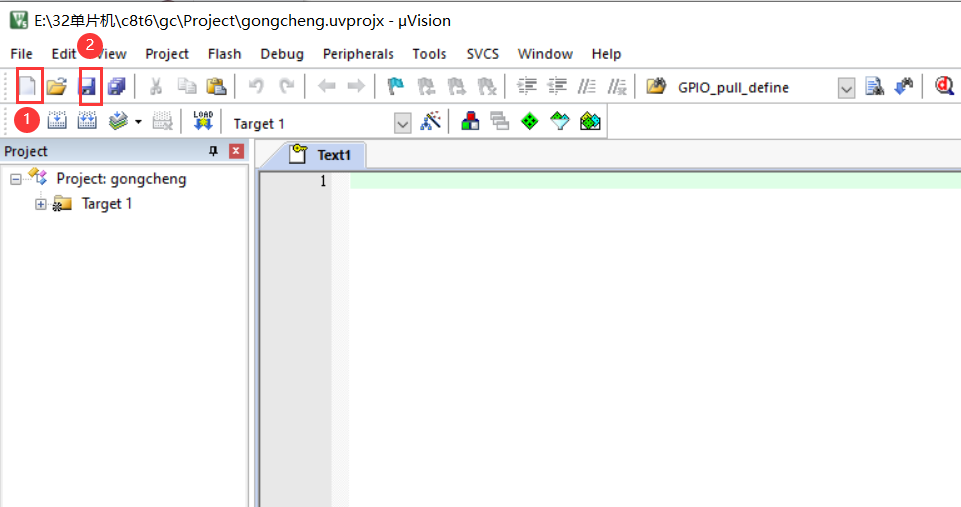This screenshot has height=507, width=961.
Task: Click incremental find binoculars icon
Action: click(904, 86)
